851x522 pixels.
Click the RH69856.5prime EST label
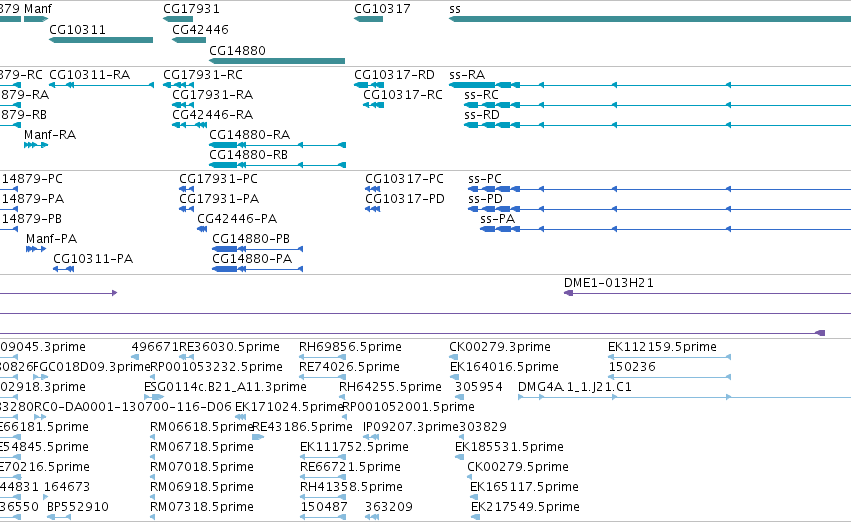click(351, 347)
